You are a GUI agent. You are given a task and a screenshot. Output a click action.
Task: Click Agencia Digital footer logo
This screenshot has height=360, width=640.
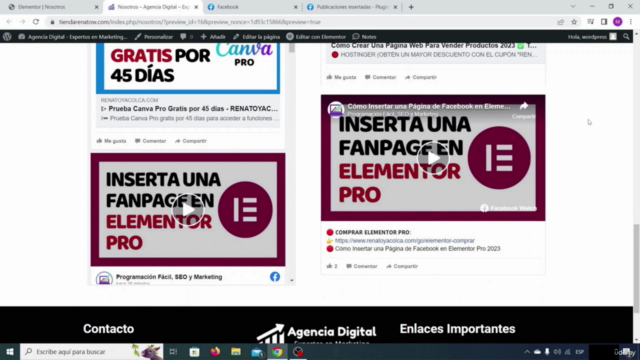[316, 333]
